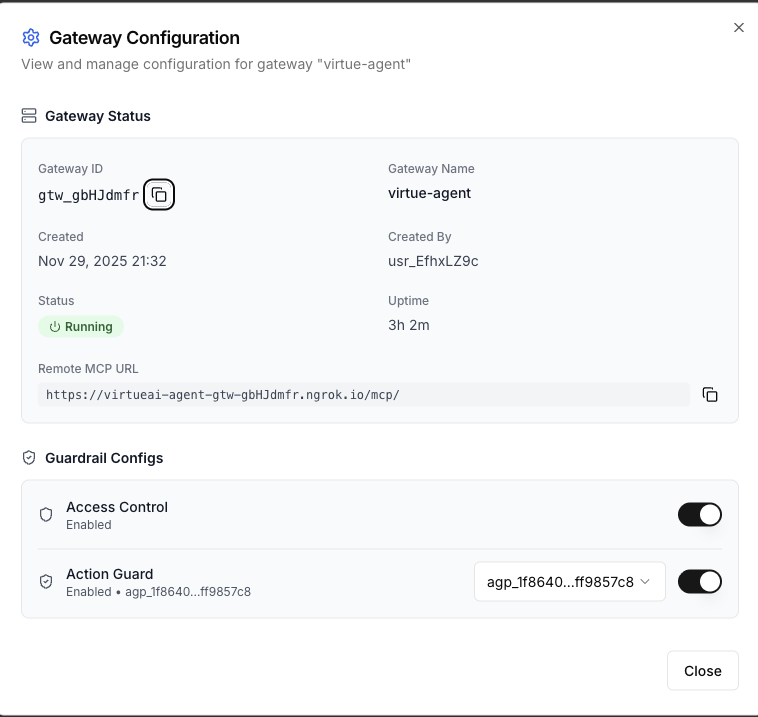Turn off the Action Guard toggle
This screenshot has height=717, width=758.
699,581
